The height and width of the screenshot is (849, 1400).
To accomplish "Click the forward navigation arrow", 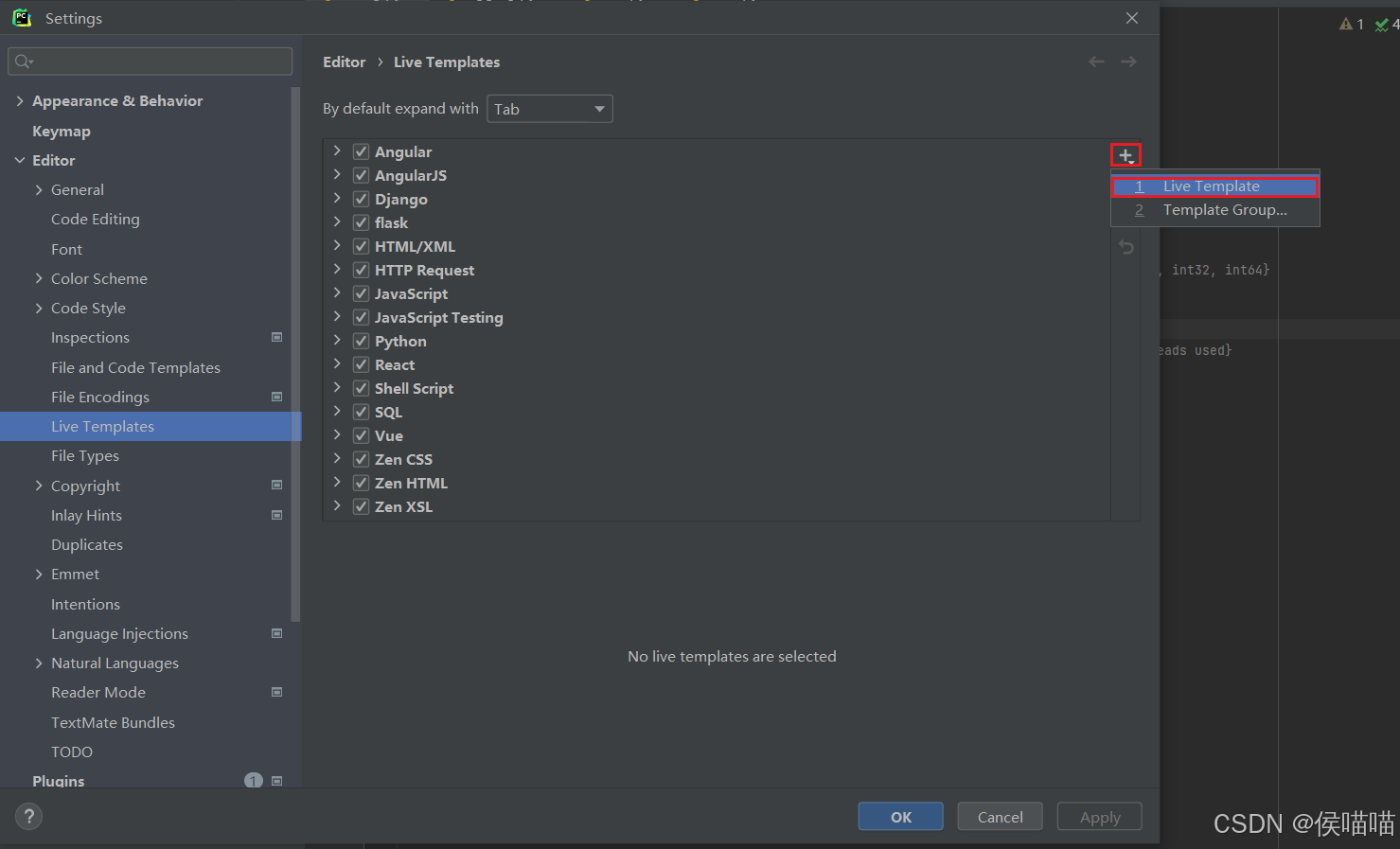I will (1128, 62).
